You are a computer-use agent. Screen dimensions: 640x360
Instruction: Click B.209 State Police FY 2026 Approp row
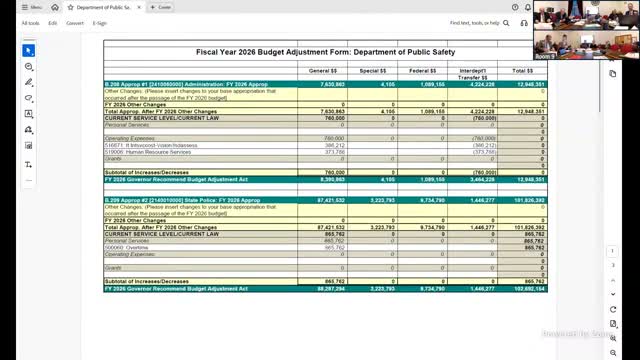click(325, 200)
